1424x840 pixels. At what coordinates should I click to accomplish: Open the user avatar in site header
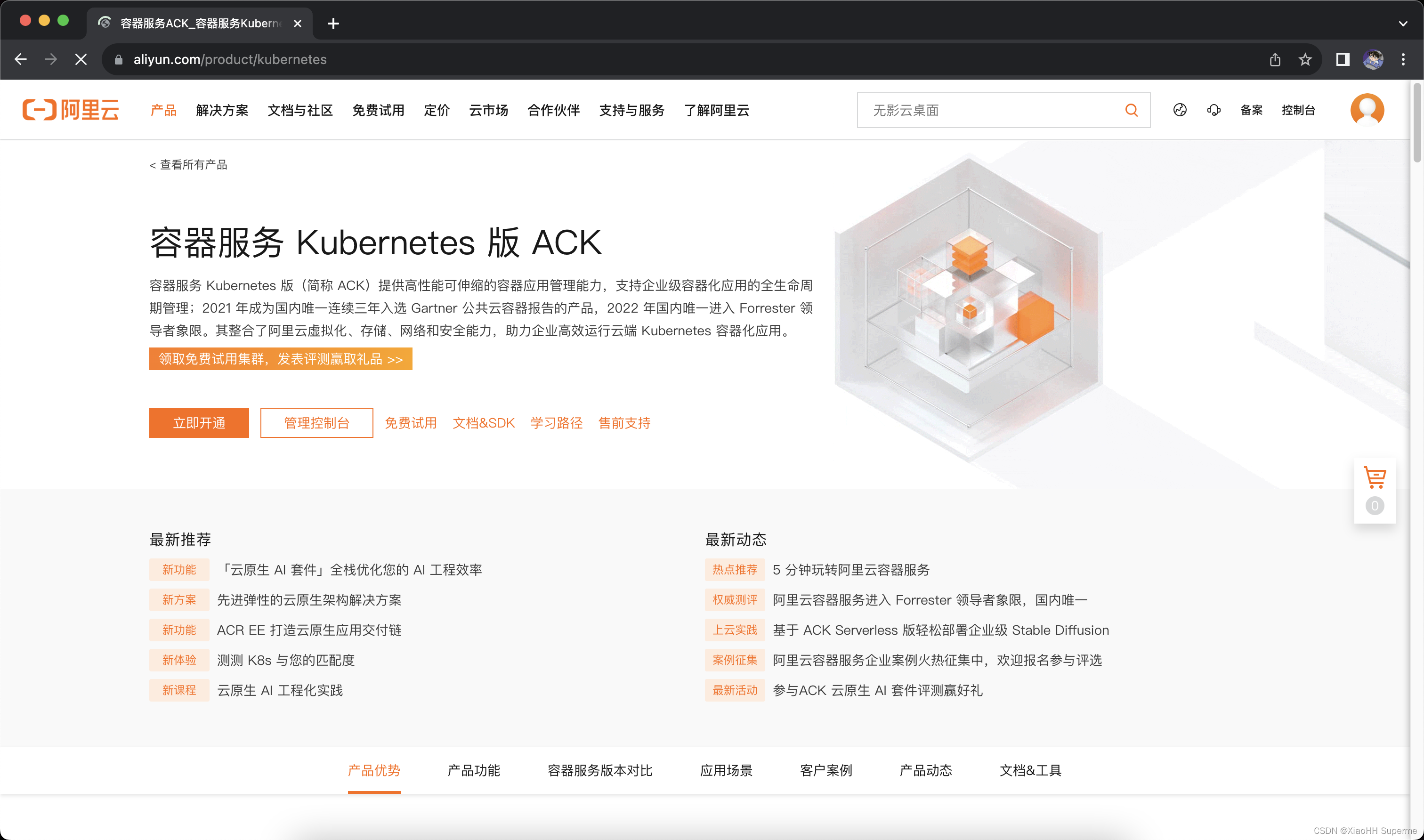click(x=1367, y=110)
